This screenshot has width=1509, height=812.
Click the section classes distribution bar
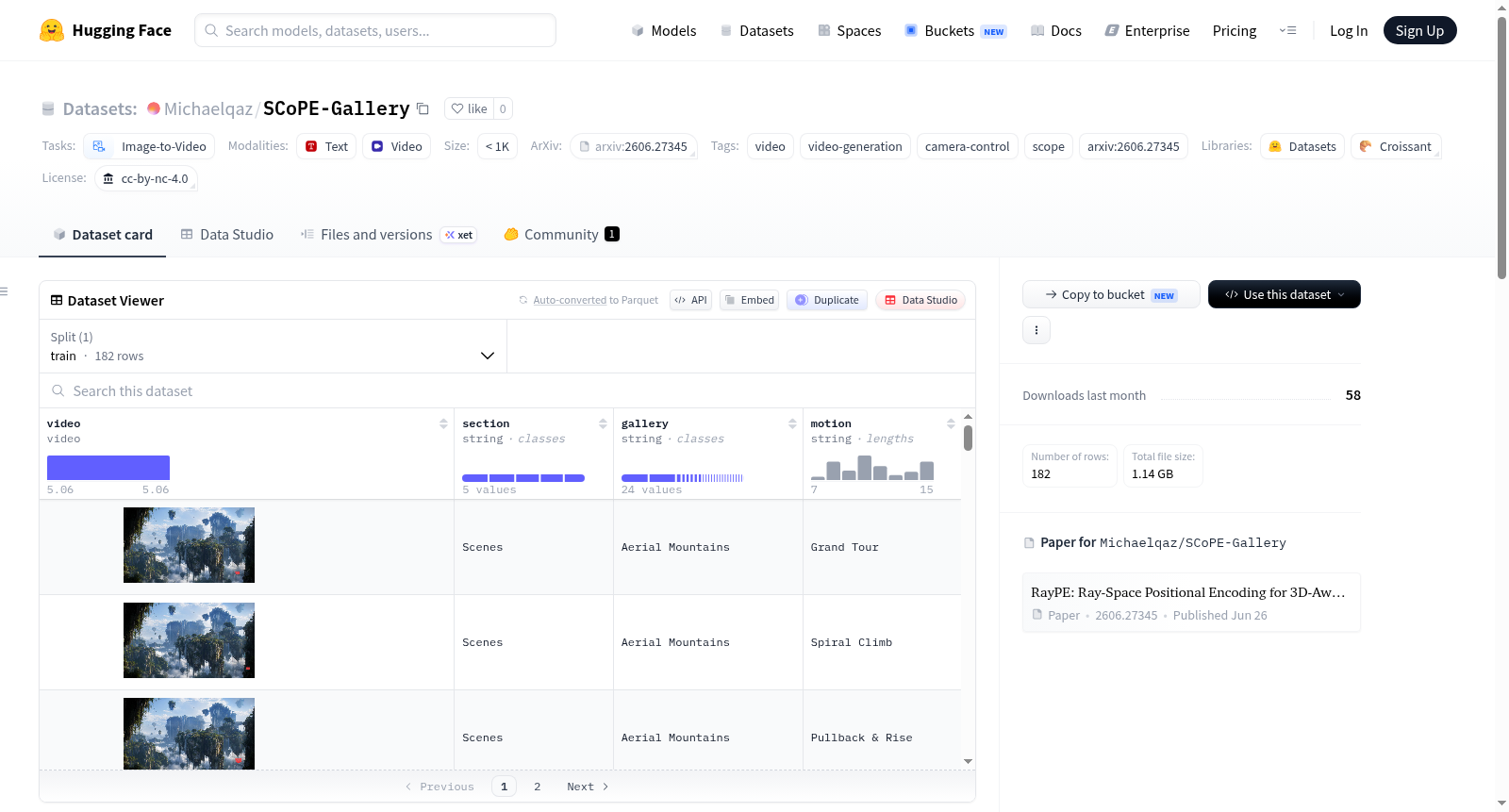point(523,478)
